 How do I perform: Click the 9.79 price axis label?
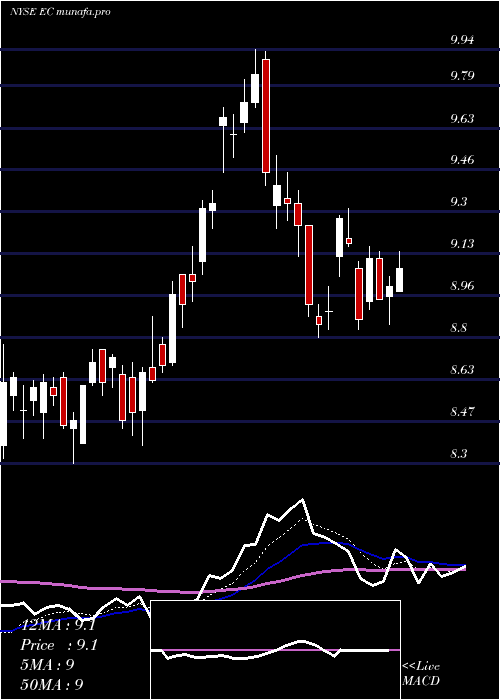pyautogui.click(x=462, y=75)
